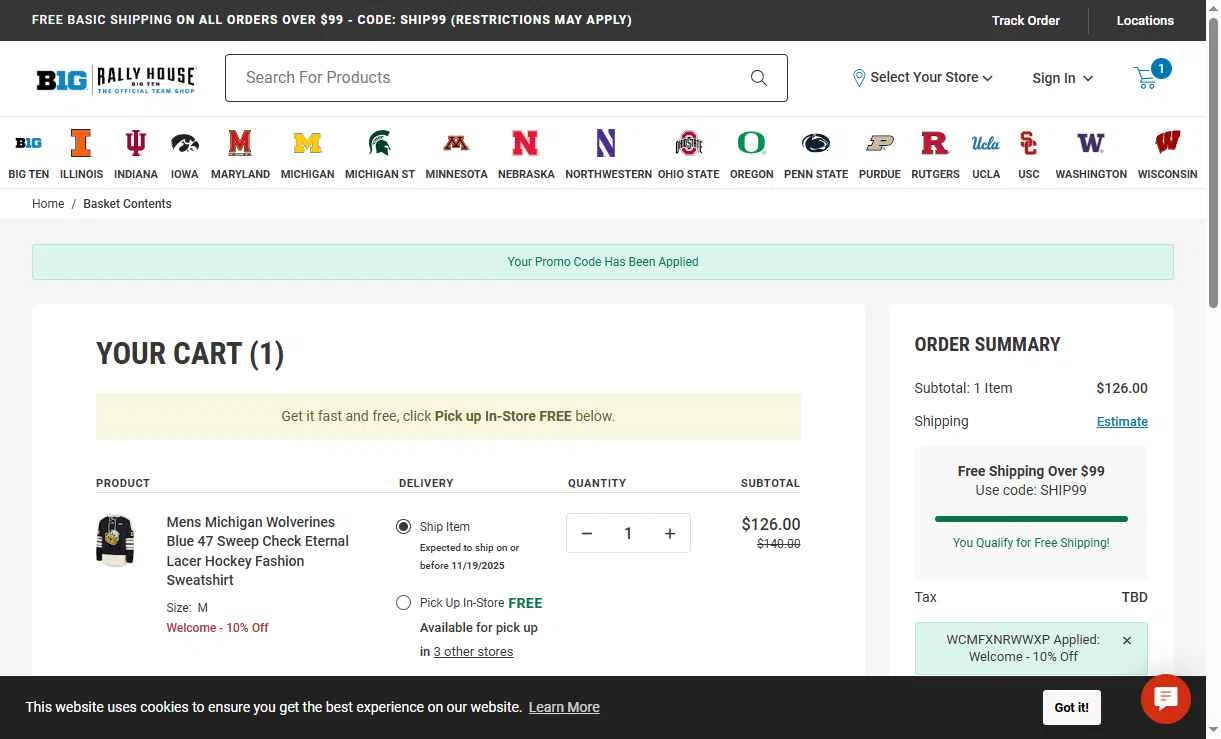Image resolution: width=1221 pixels, height=739 pixels.
Task: Open the Big Ten Rally House logo
Action: click(116, 79)
